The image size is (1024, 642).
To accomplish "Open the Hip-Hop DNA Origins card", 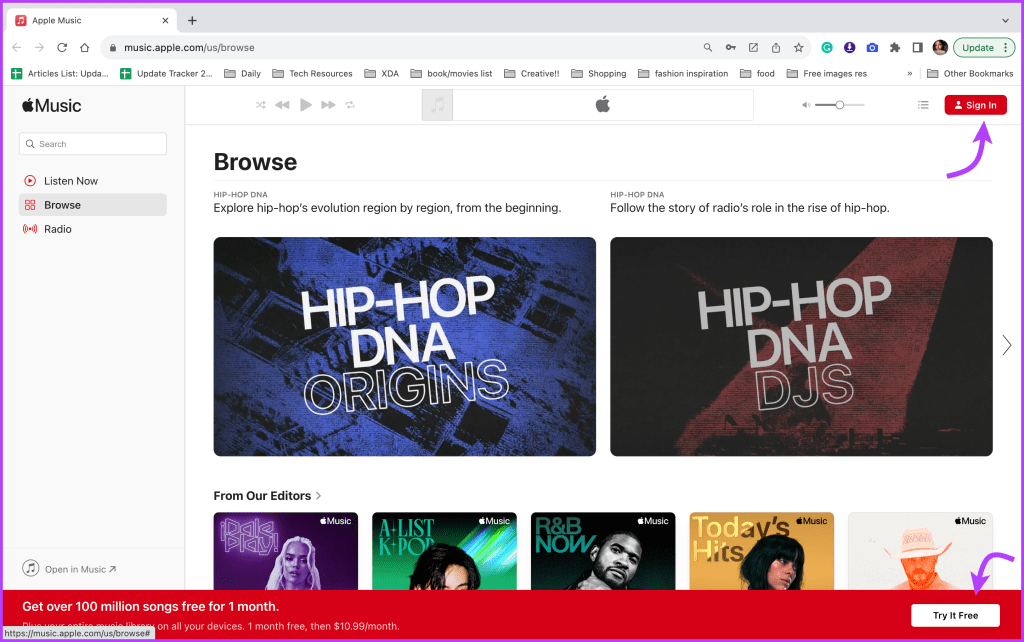I will coord(404,346).
